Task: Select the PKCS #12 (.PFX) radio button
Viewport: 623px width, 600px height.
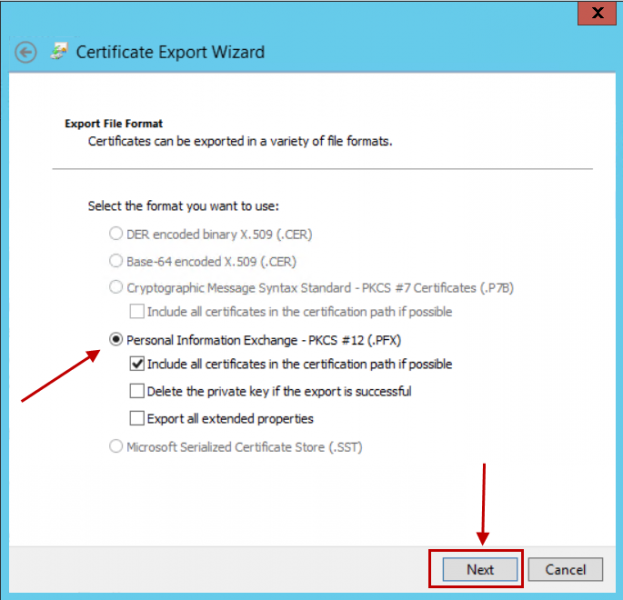Action: [x=116, y=340]
